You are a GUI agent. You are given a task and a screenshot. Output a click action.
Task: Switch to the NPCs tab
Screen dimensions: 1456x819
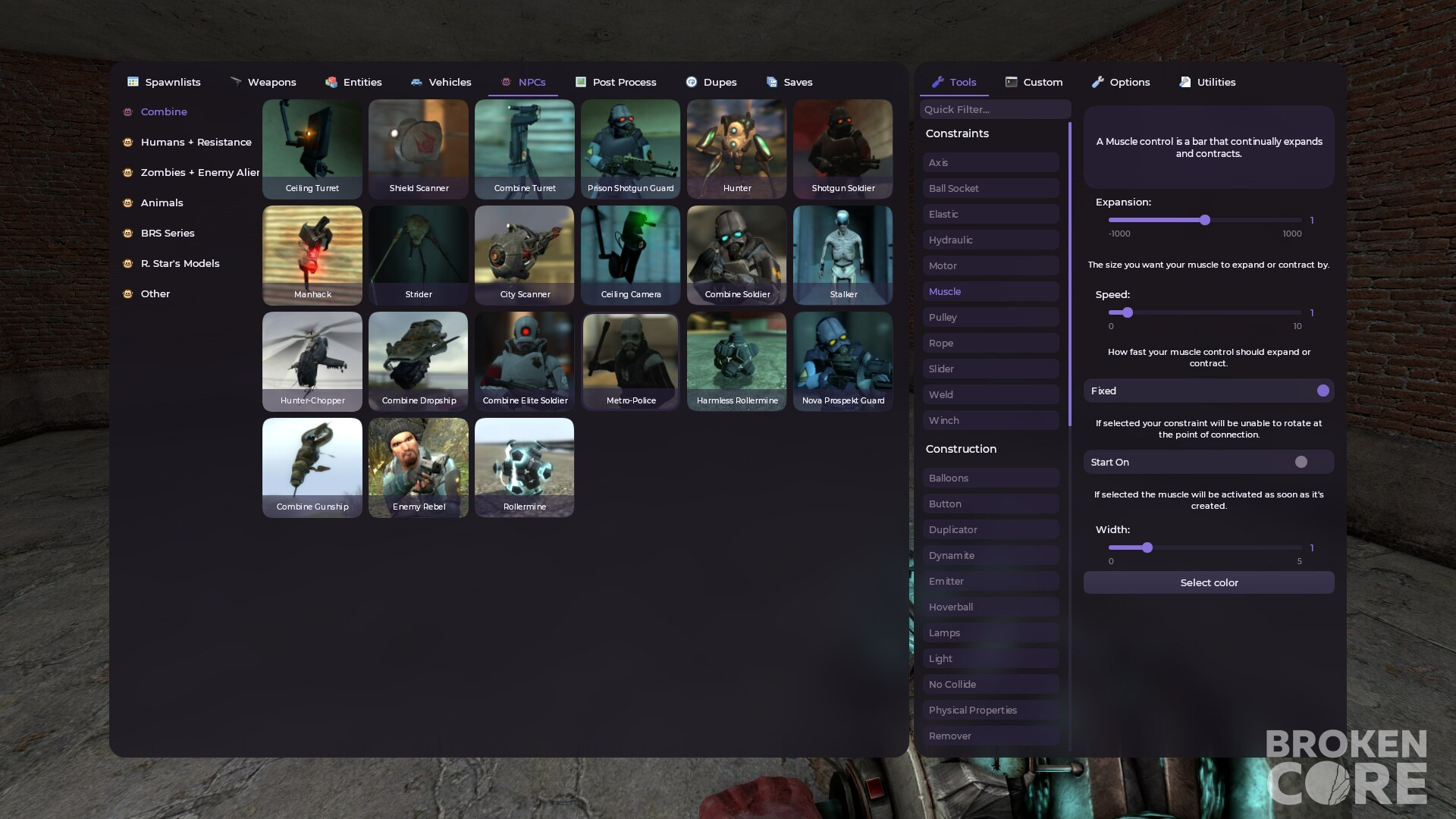pyautogui.click(x=523, y=82)
